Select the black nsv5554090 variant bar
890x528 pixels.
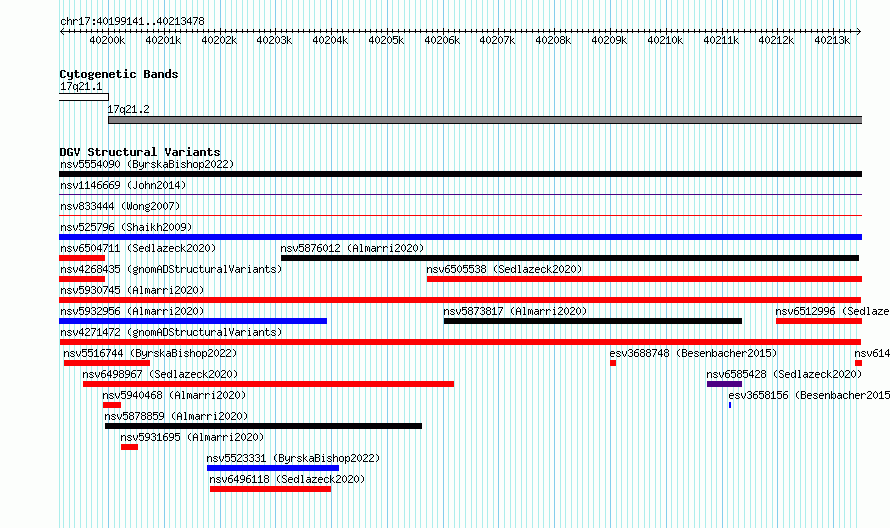[x=460, y=174]
